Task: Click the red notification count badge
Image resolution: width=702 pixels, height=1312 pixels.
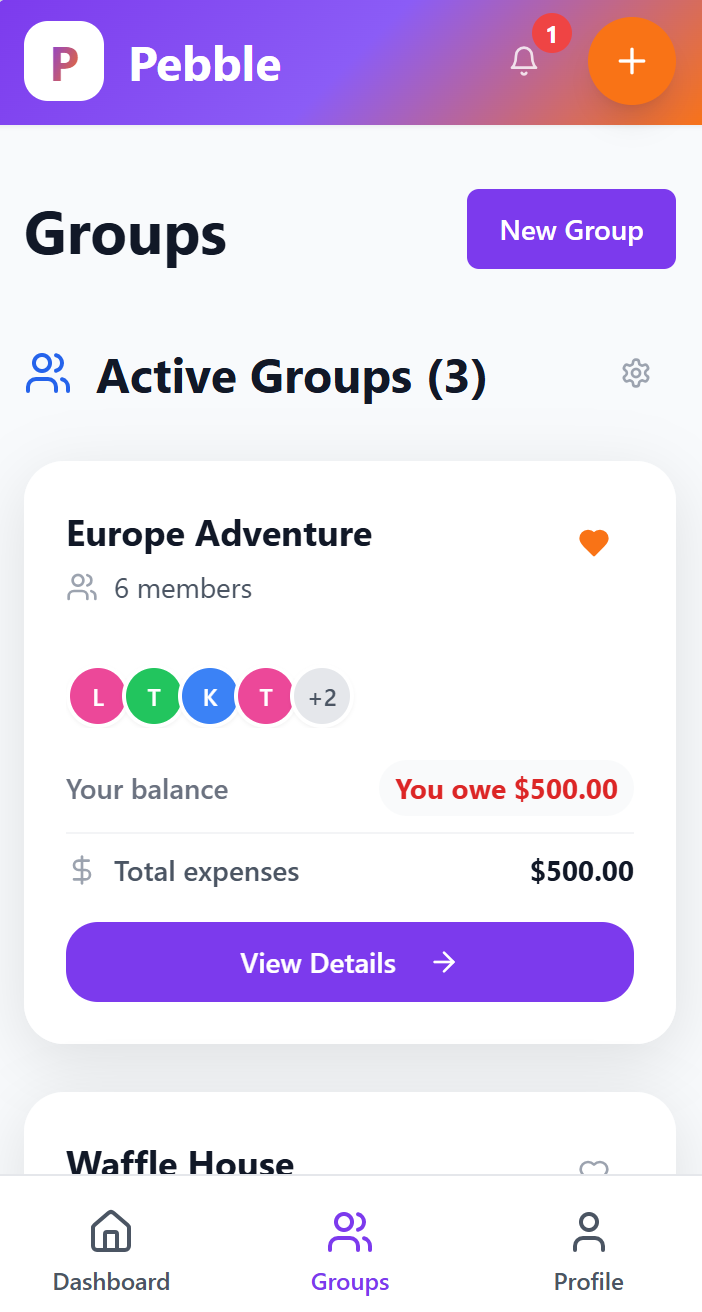Action: [551, 34]
